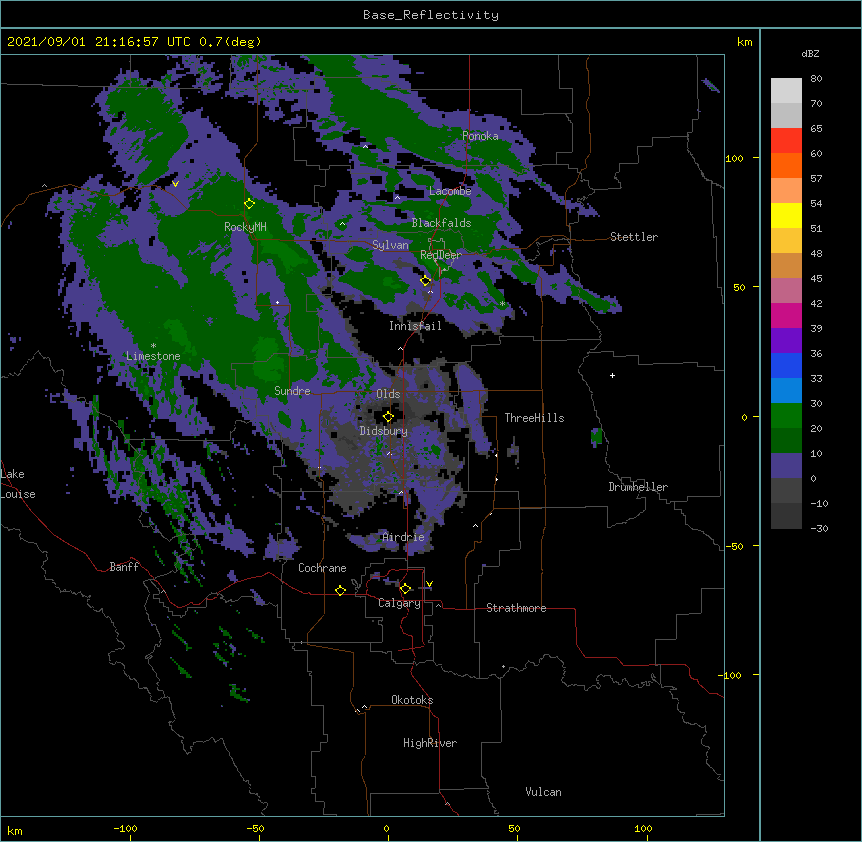Click the -30 value on the dBZ legend
The height and width of the screenshot is (842, 862).
(x=819, y=528)
